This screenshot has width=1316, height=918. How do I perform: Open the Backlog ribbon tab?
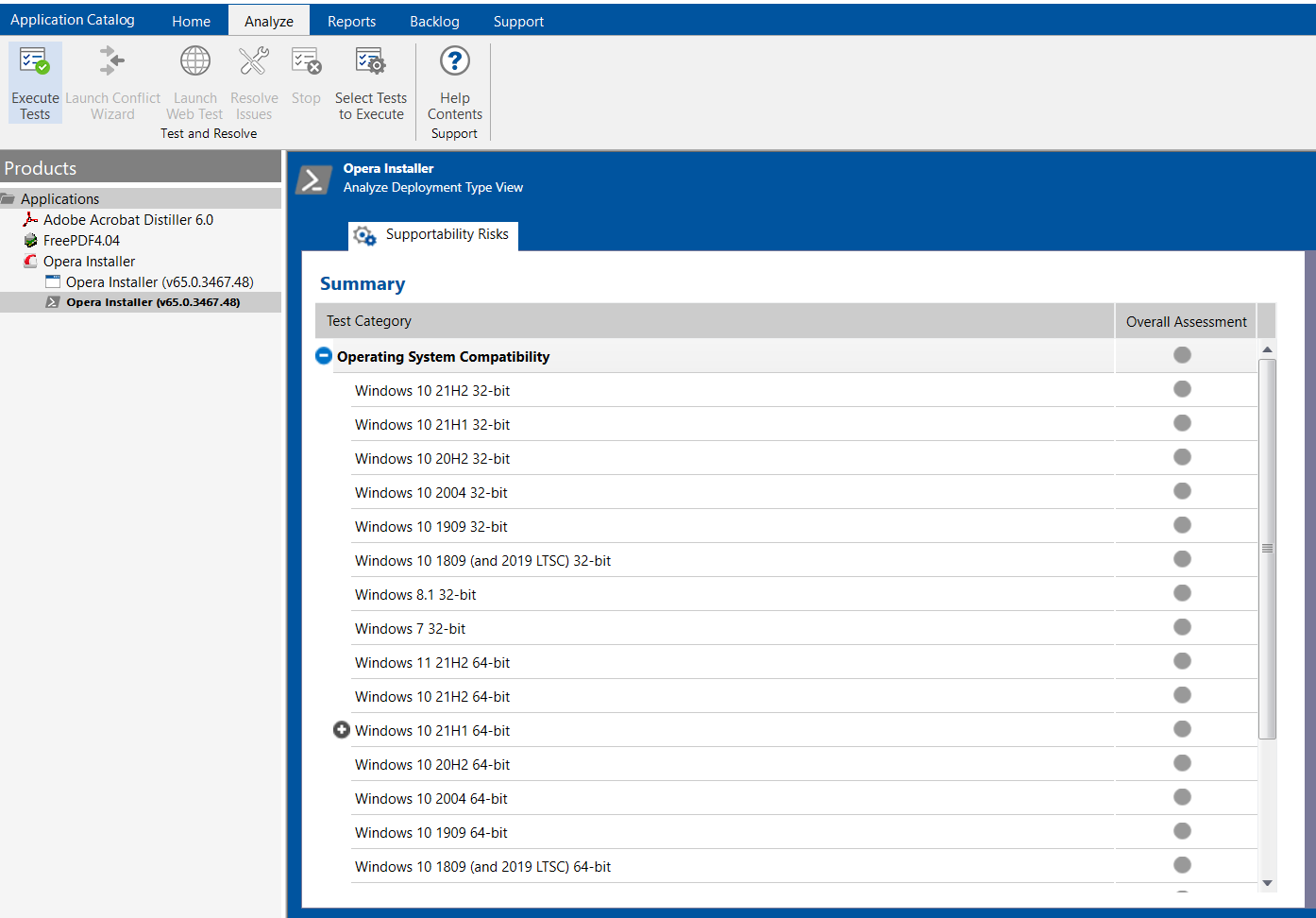tap(434, 21)
